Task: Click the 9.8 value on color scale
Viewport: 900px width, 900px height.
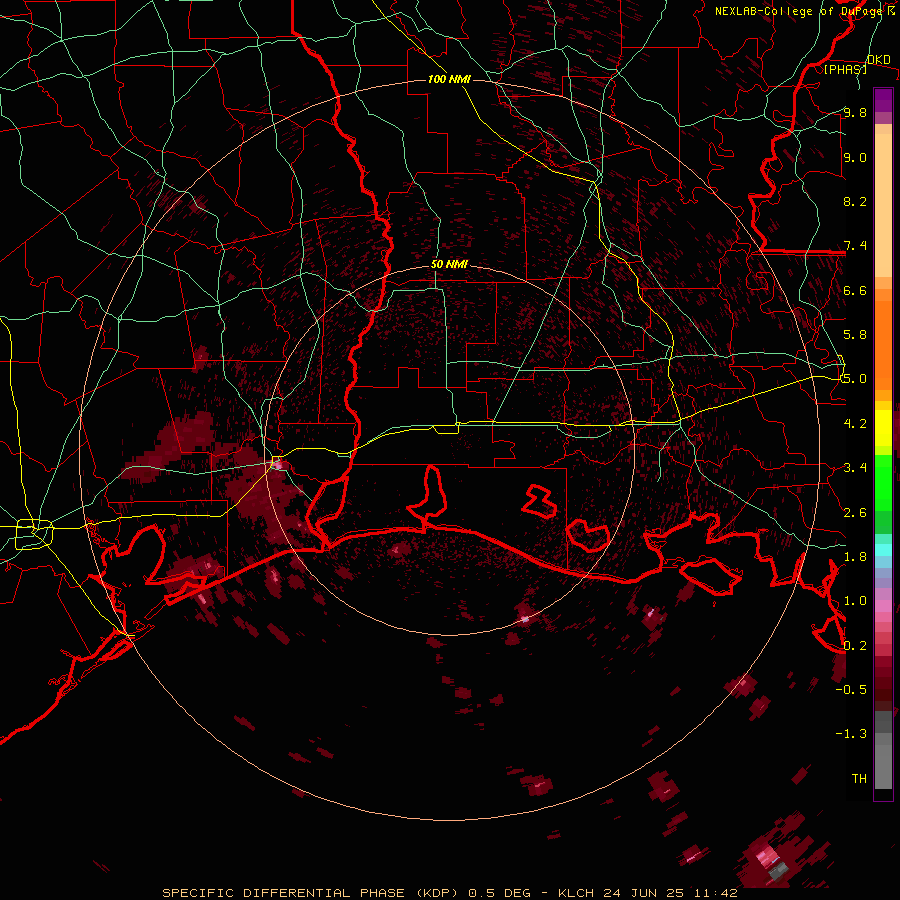Action: [855, 112]
